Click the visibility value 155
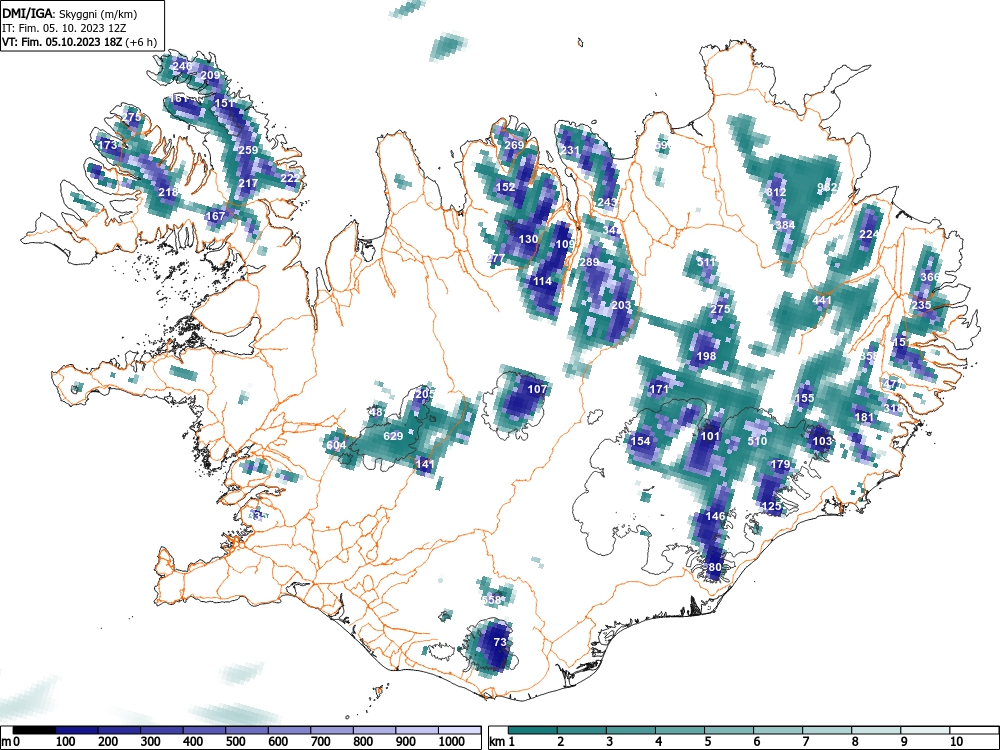This screenshot has height=750, width=1000. 805,398
